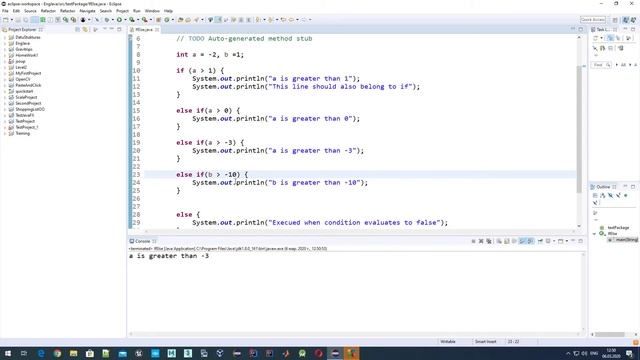Viewport: 640px width, 360px height.
Task: Open the Edit menu
Action: click(16, 11)
